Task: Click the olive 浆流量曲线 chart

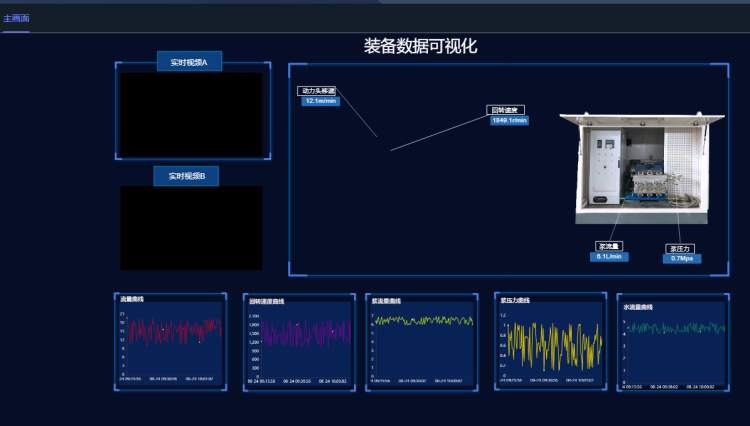Action: [422, 343]
